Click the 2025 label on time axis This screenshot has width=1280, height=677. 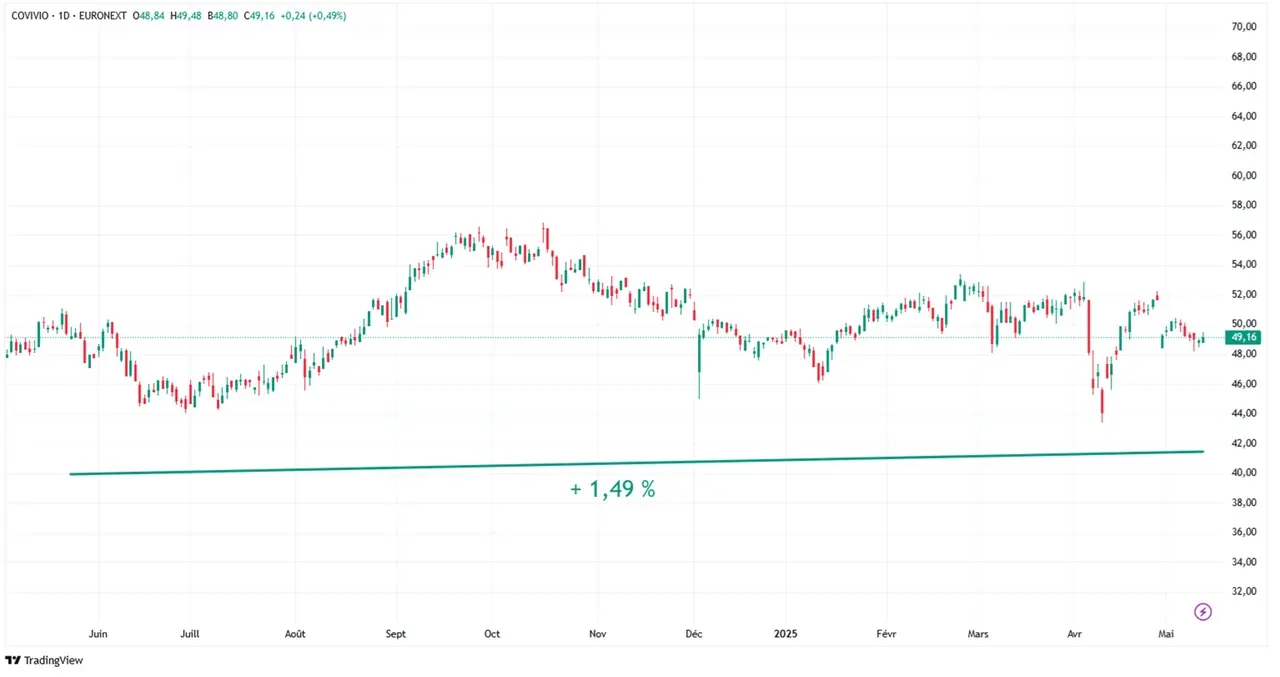(787, 634)
